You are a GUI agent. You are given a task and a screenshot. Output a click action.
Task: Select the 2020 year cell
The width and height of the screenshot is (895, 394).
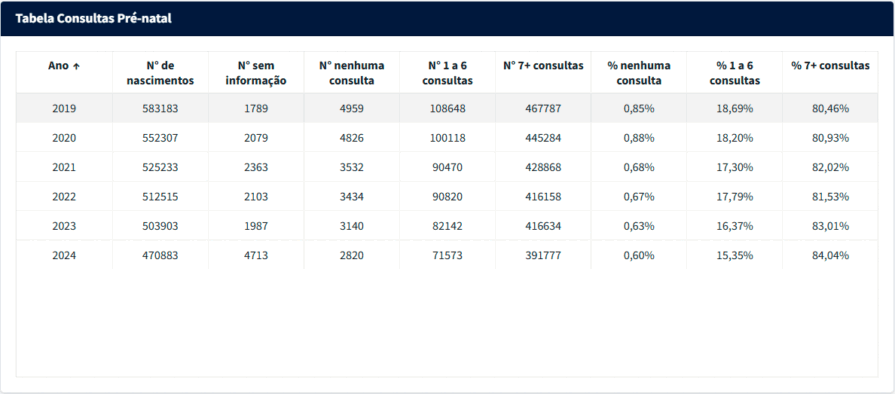click(x=64, y=138)
